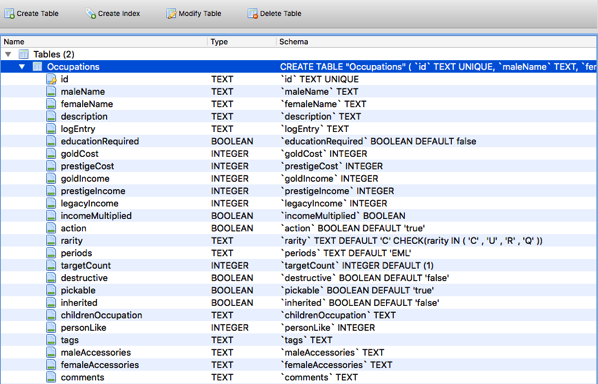Select the id field name
The width and height of the screenshot is (598, 384).
pos(64,79)
